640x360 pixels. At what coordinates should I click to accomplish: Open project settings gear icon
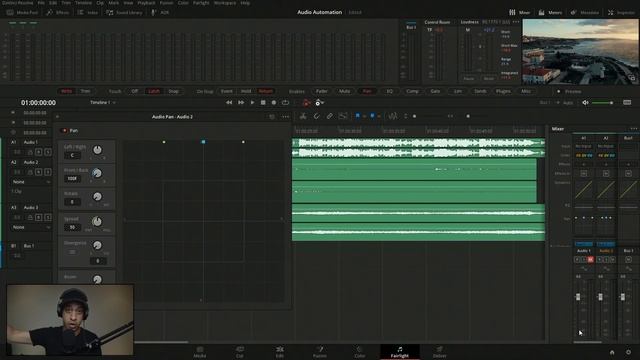point(629,352)
